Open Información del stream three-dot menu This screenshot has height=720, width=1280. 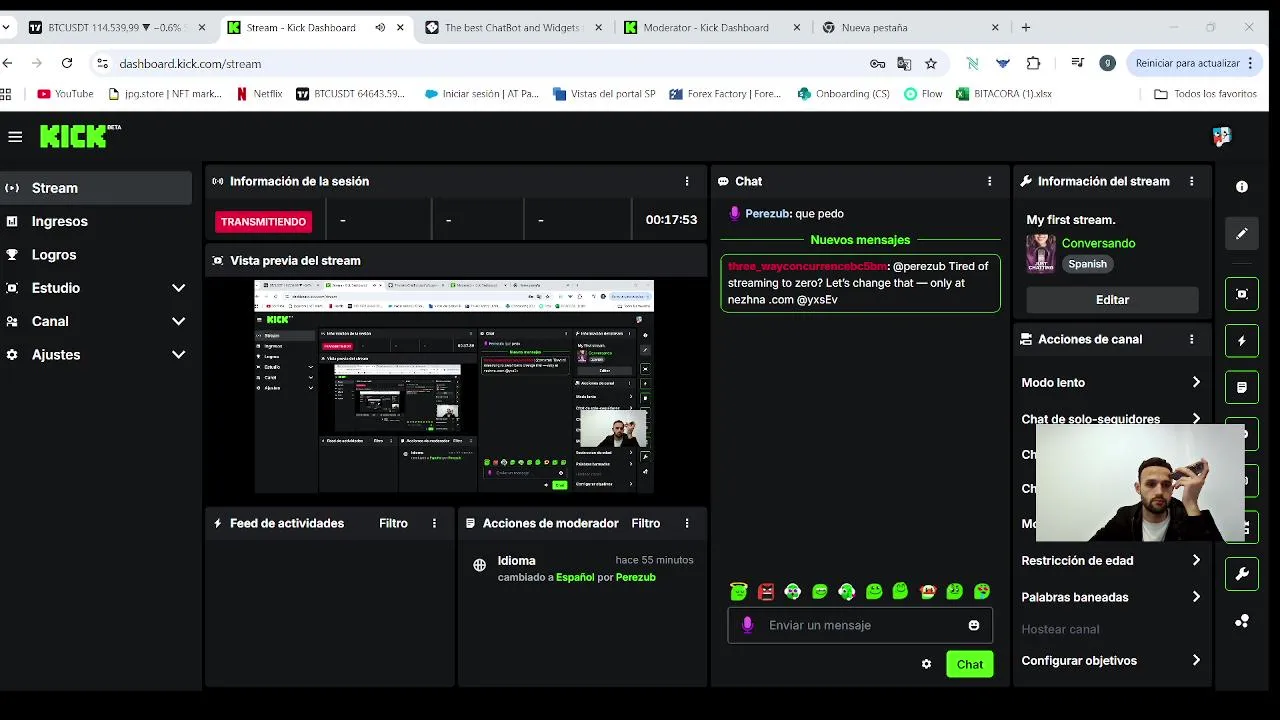coord(1191,181)
